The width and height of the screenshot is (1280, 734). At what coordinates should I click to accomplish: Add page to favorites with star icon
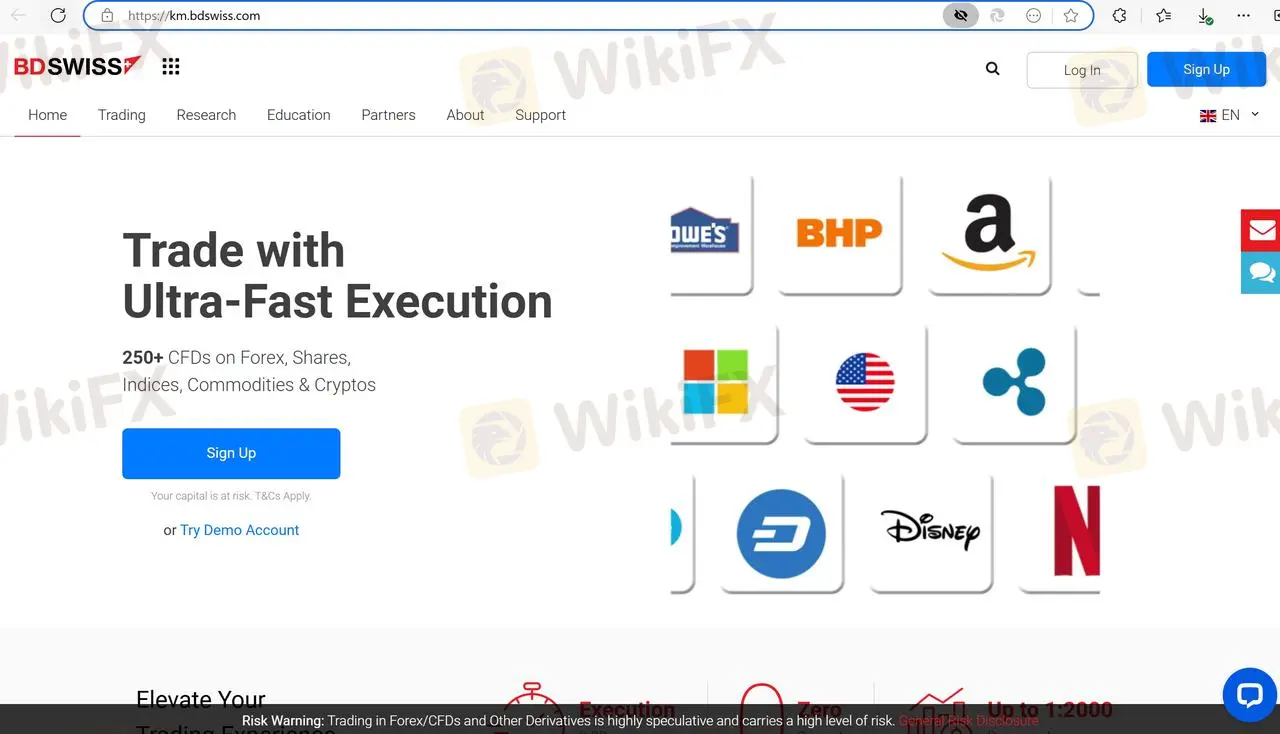click(1071, 16)
